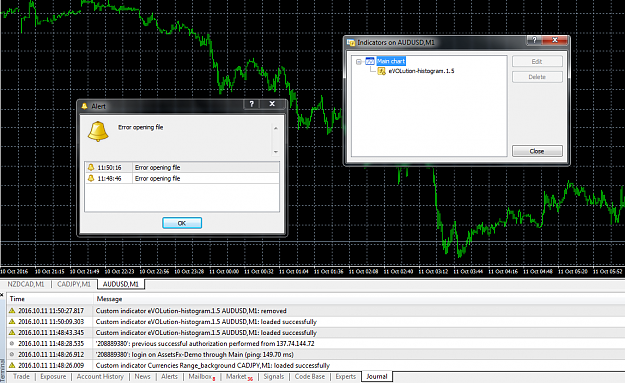Screen dimensions: 625x383
Task: Open the Alerts tab in the Terminal
Action: click(x=169, y=377)
